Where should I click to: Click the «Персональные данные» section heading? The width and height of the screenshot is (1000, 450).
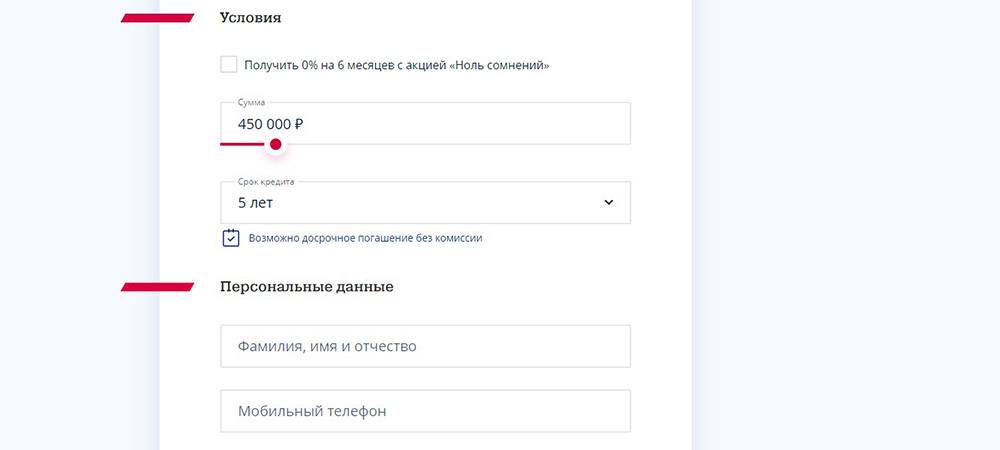[306, 287]
